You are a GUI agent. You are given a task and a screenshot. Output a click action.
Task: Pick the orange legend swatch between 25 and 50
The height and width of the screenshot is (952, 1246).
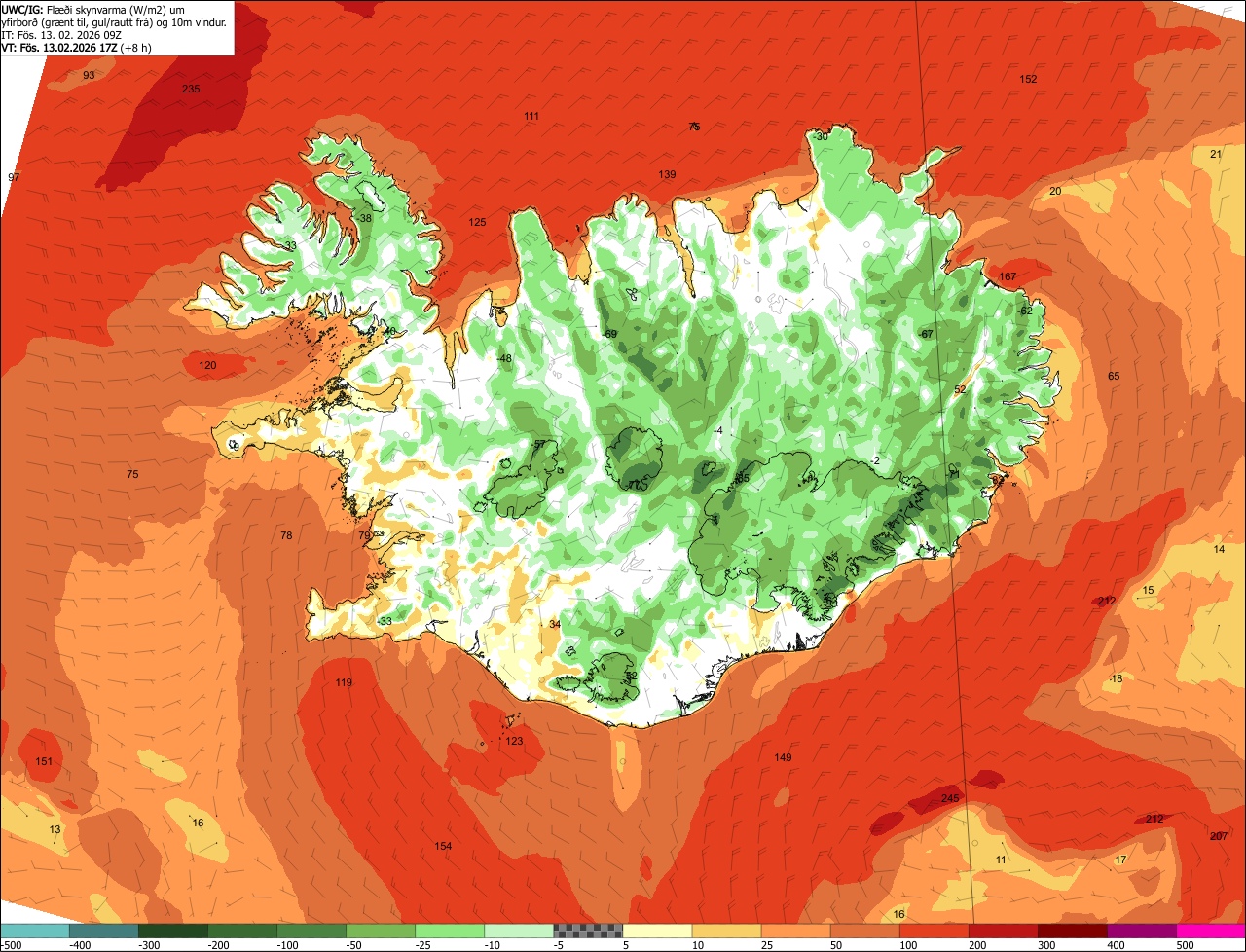[x=795, y=931]
